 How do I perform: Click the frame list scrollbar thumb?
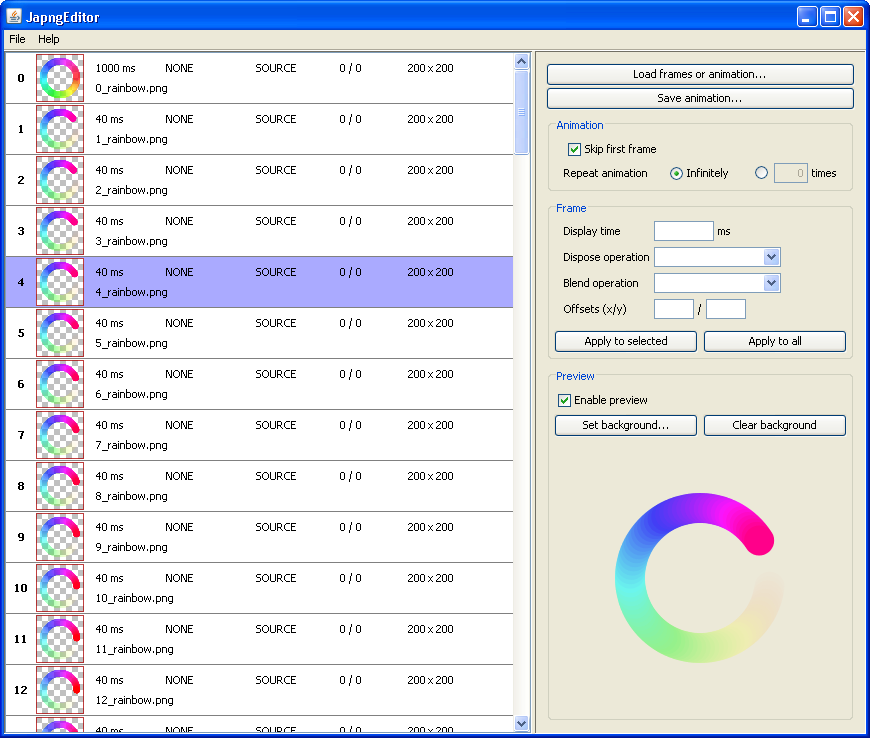point(522,112)
